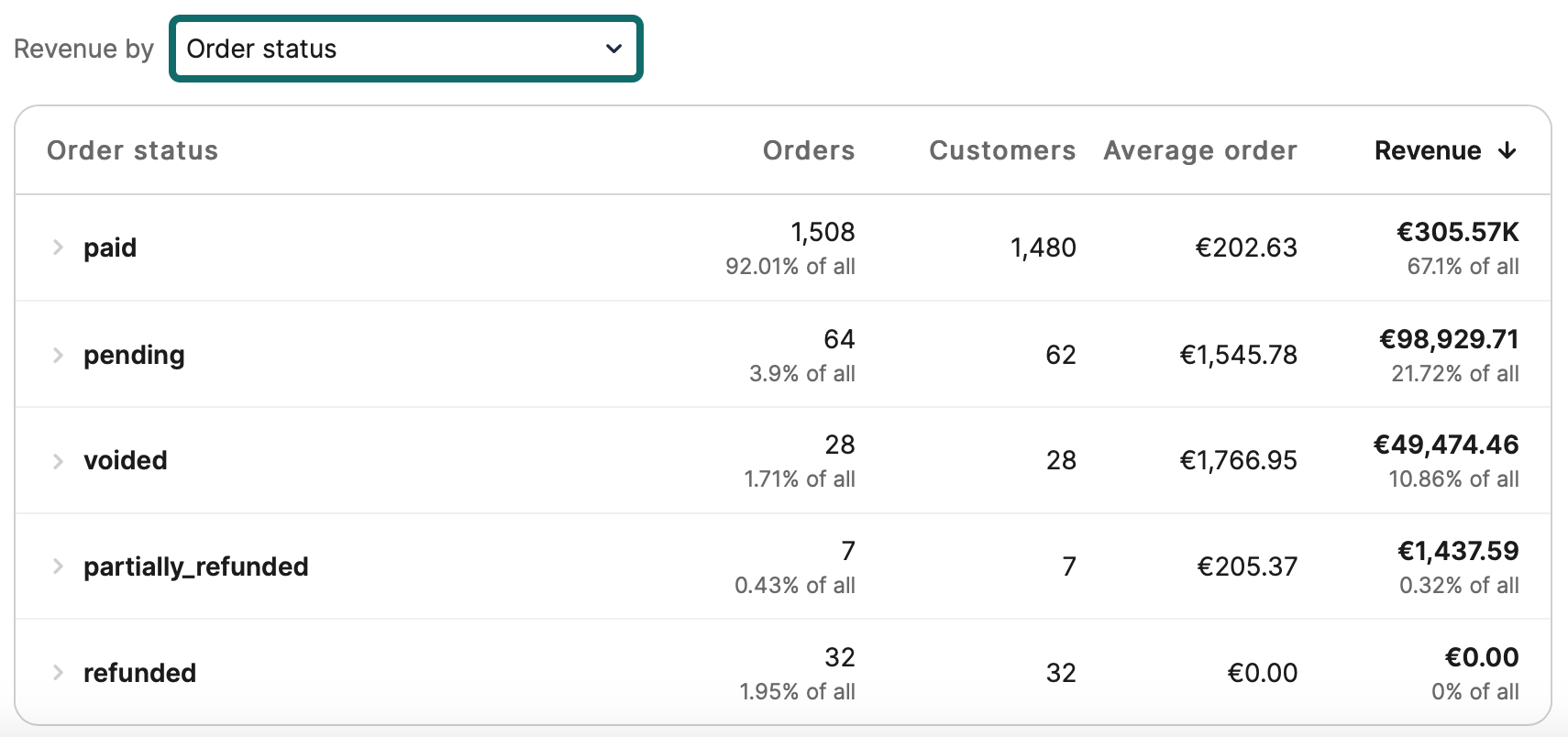Click the Order status column header
This screenshot has height=737, width=1568.
pos(132,150)
